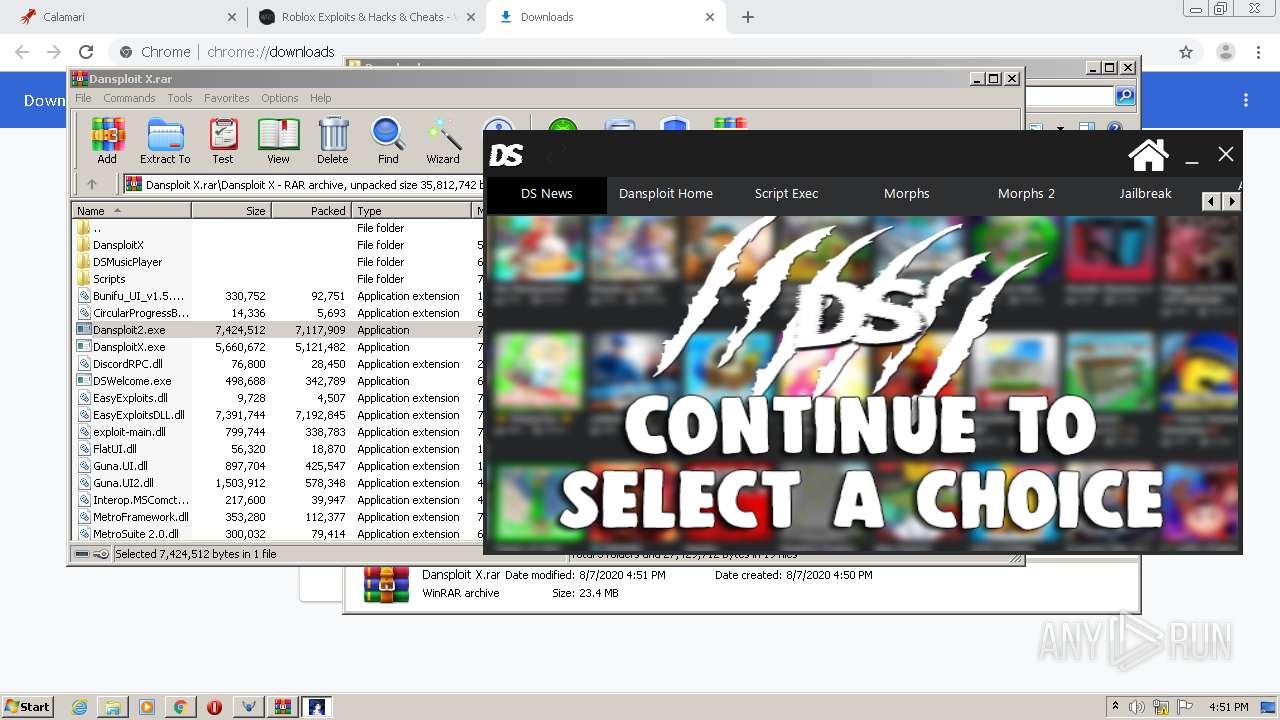
Task: Select MetroFramework.dll file
Action: (277, 517)
